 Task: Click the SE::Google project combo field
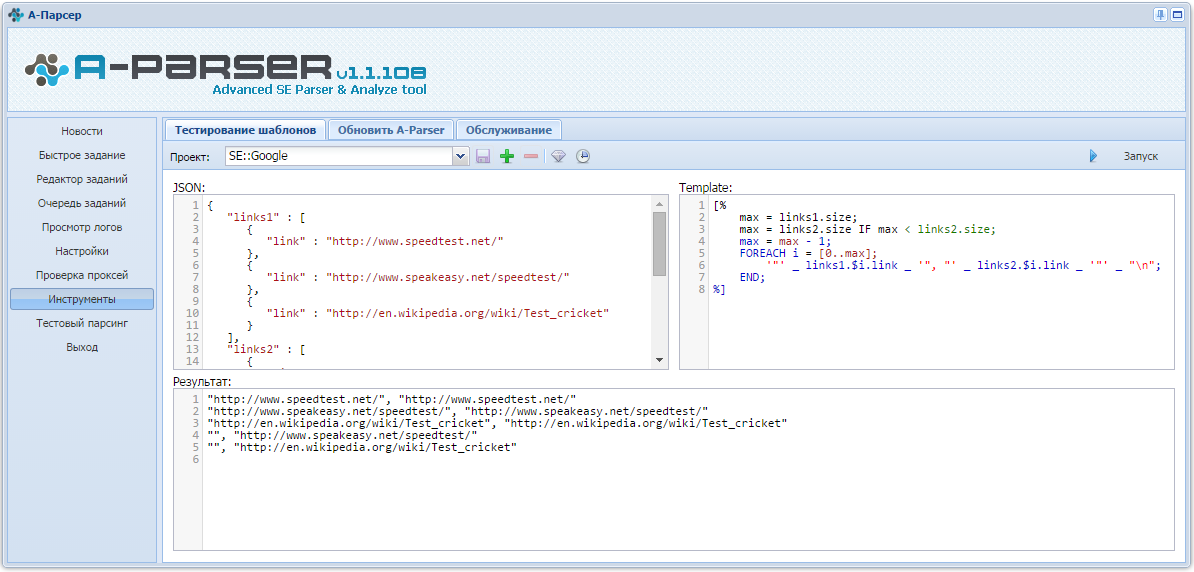(340, 156)
